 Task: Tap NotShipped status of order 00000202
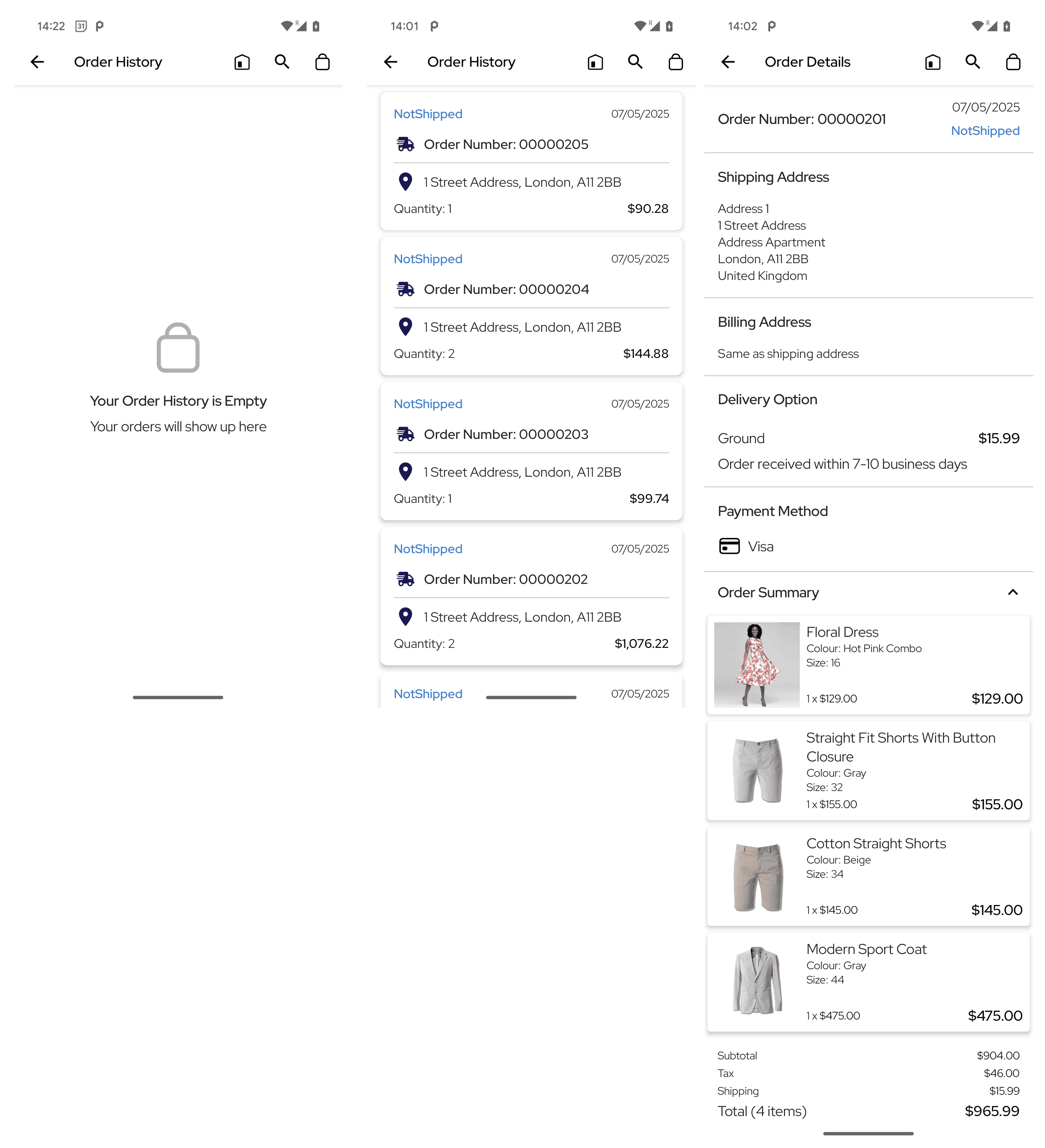(x=428, y=549)
